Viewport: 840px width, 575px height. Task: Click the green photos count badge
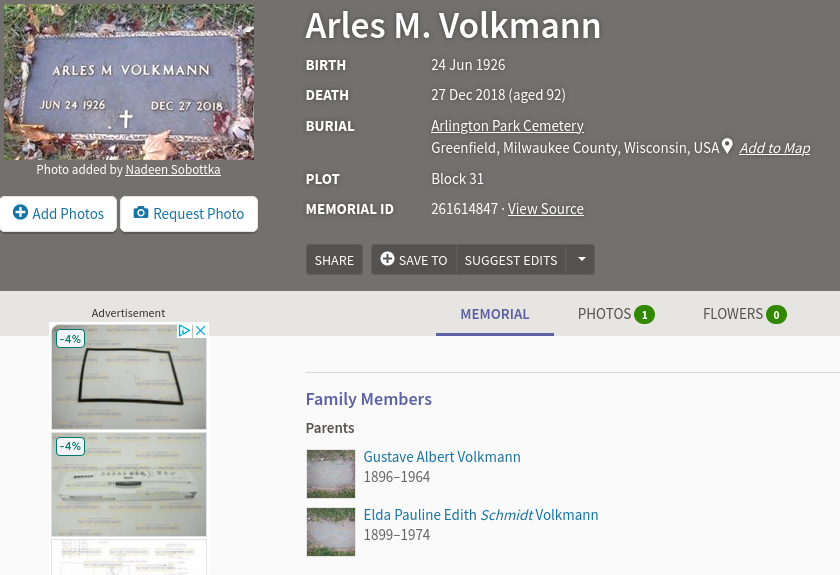click(x=644, y=314)
